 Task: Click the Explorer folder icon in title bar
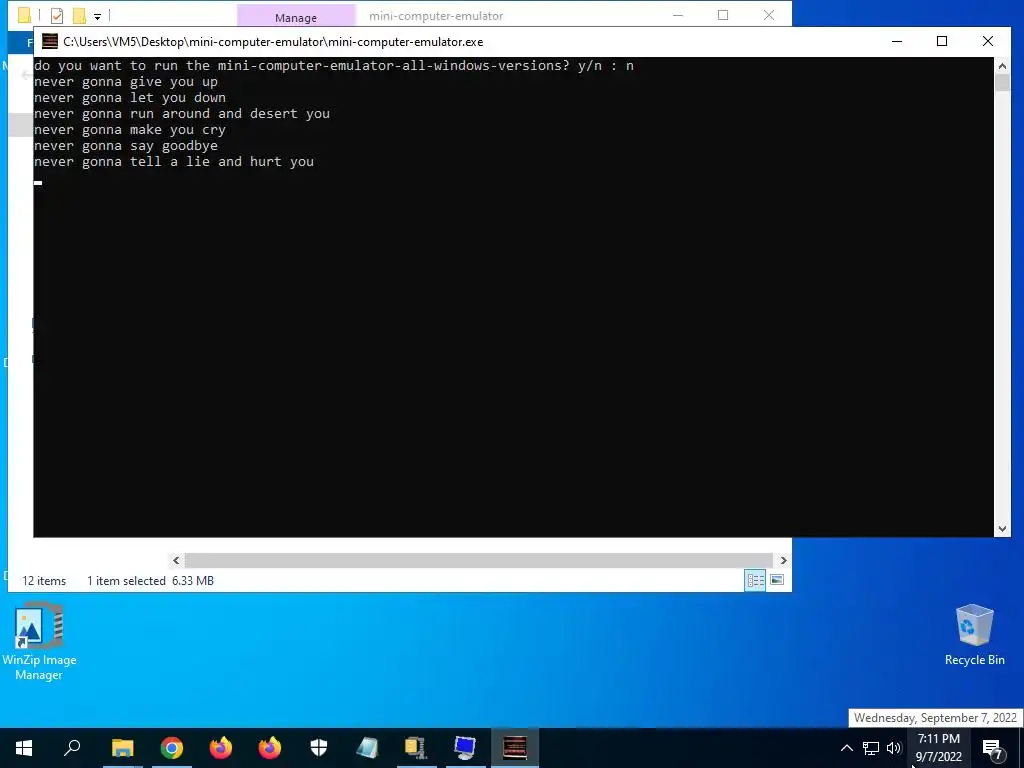click(24, 15)
